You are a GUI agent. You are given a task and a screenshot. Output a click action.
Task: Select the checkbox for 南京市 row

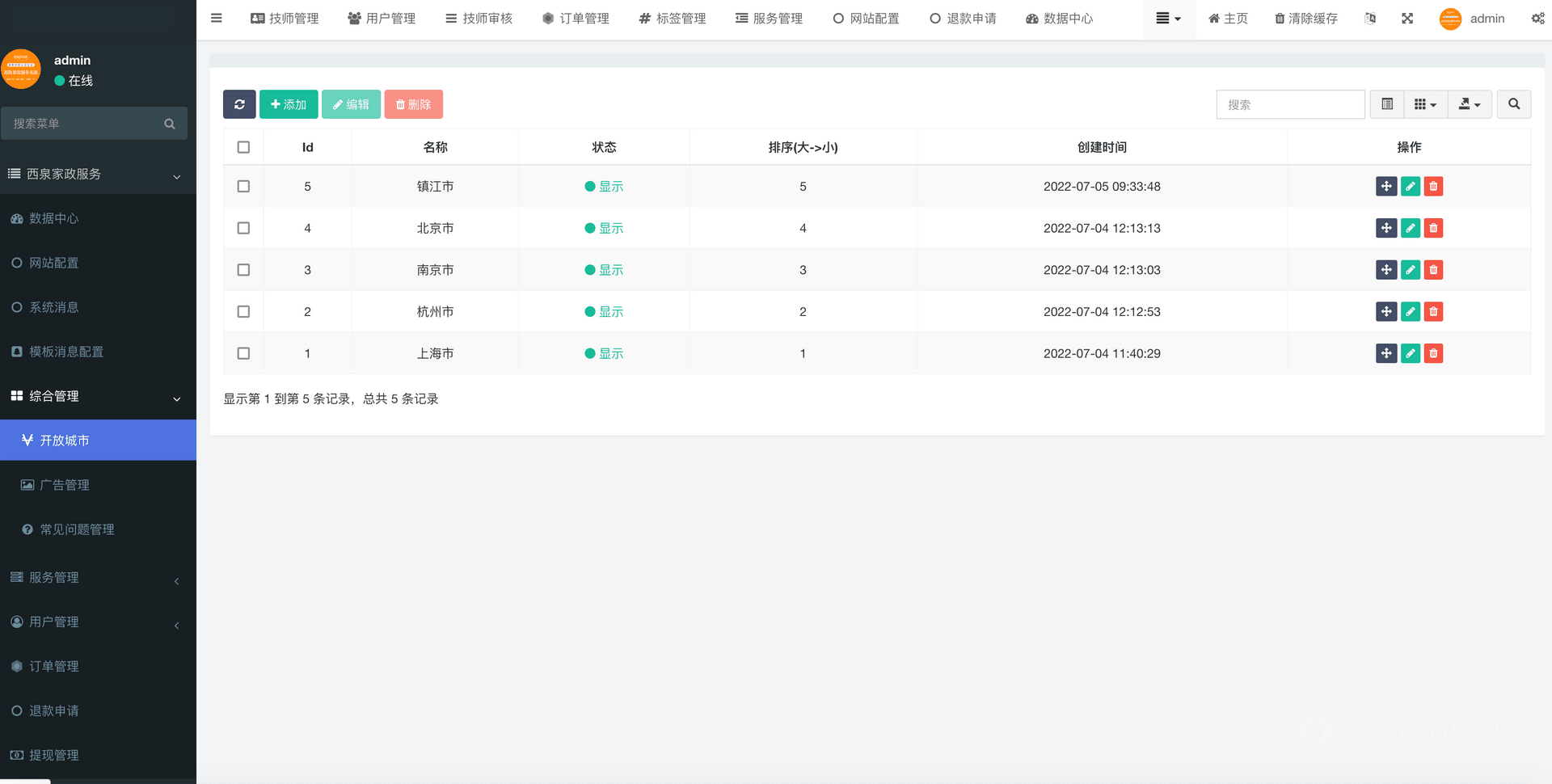[x=243, y=270]
